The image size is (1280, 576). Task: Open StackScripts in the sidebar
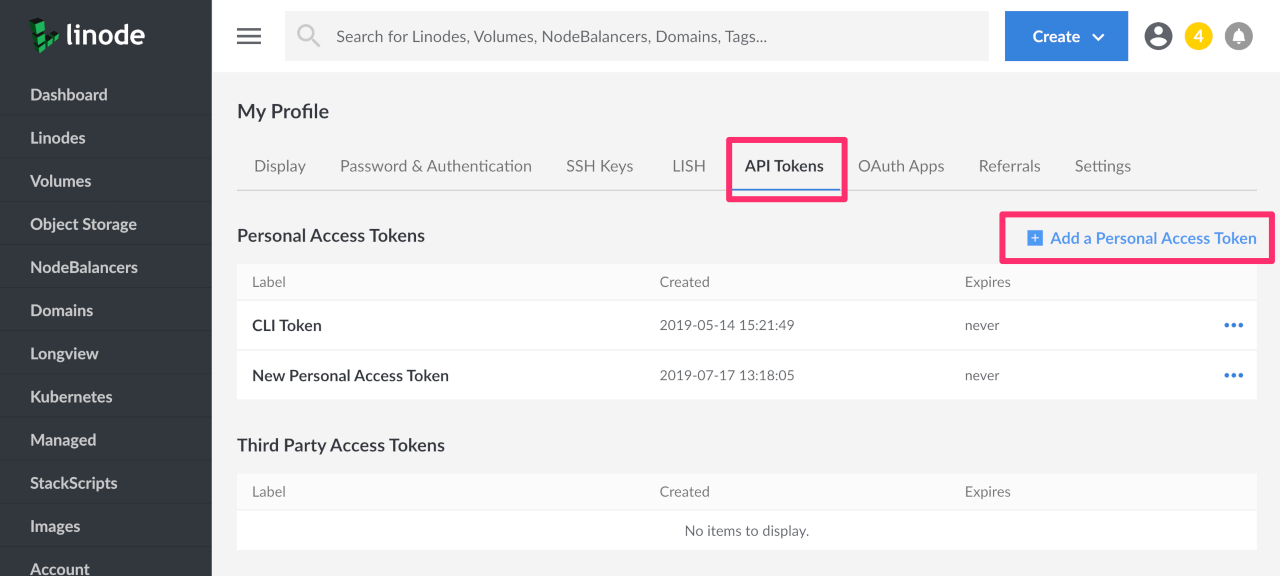click(73, 483)
